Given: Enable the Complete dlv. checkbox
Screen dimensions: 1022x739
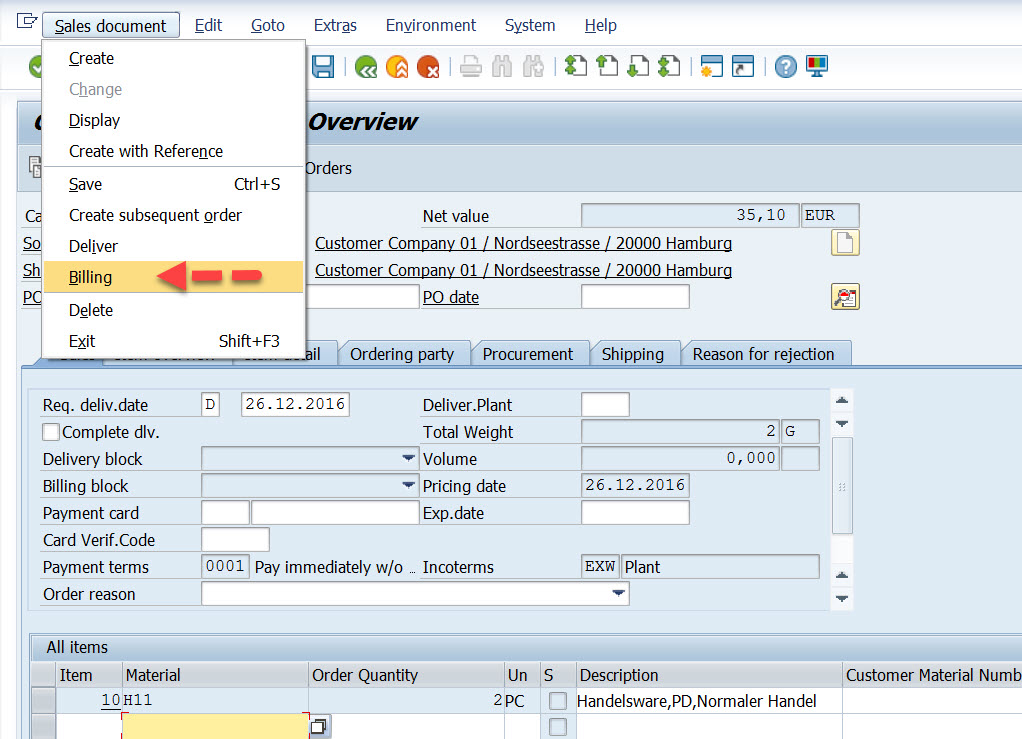Looking at the screenshot, I should point(51,431).
